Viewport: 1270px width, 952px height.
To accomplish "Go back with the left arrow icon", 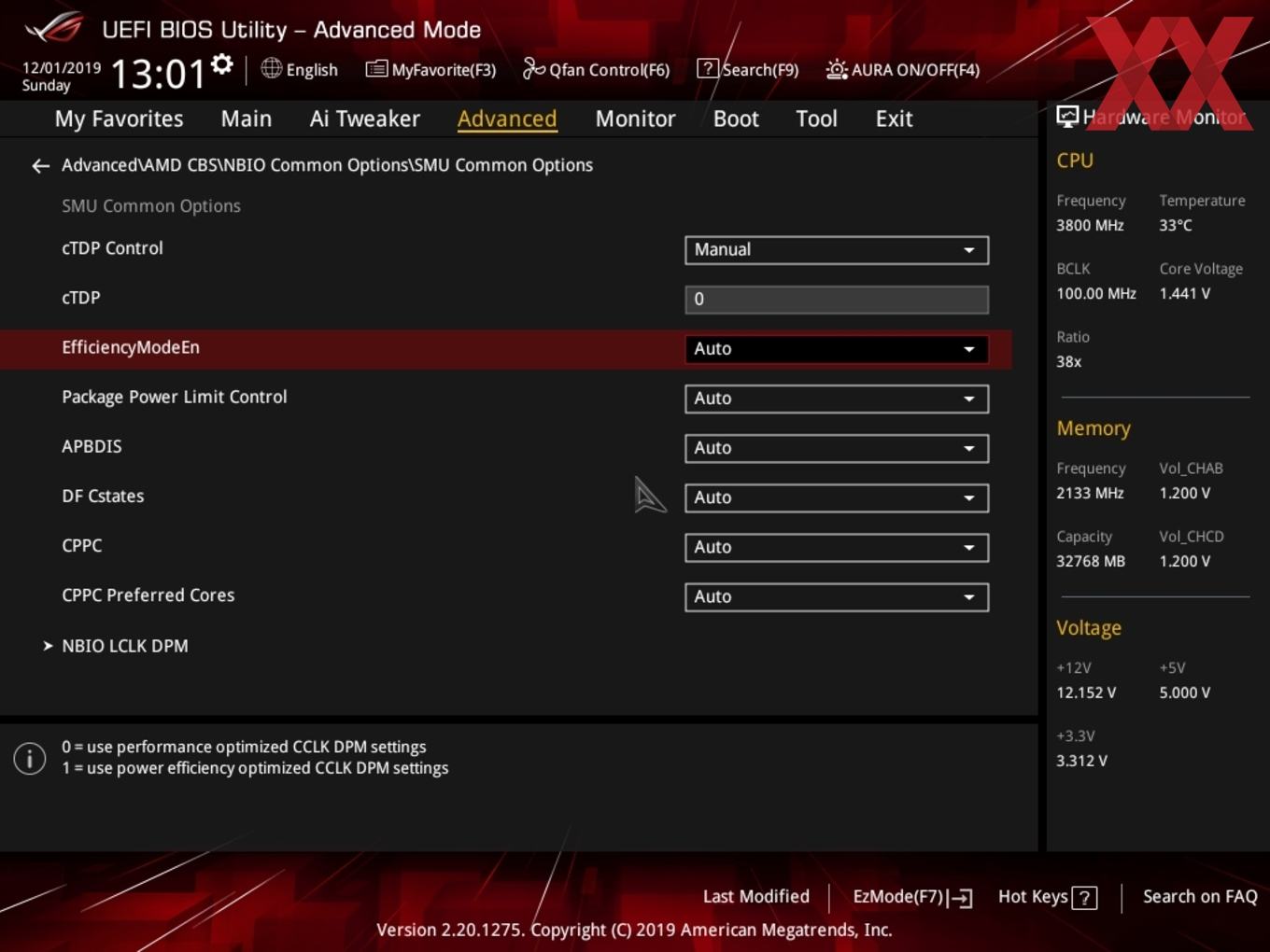I will click(x=40, y=166).
